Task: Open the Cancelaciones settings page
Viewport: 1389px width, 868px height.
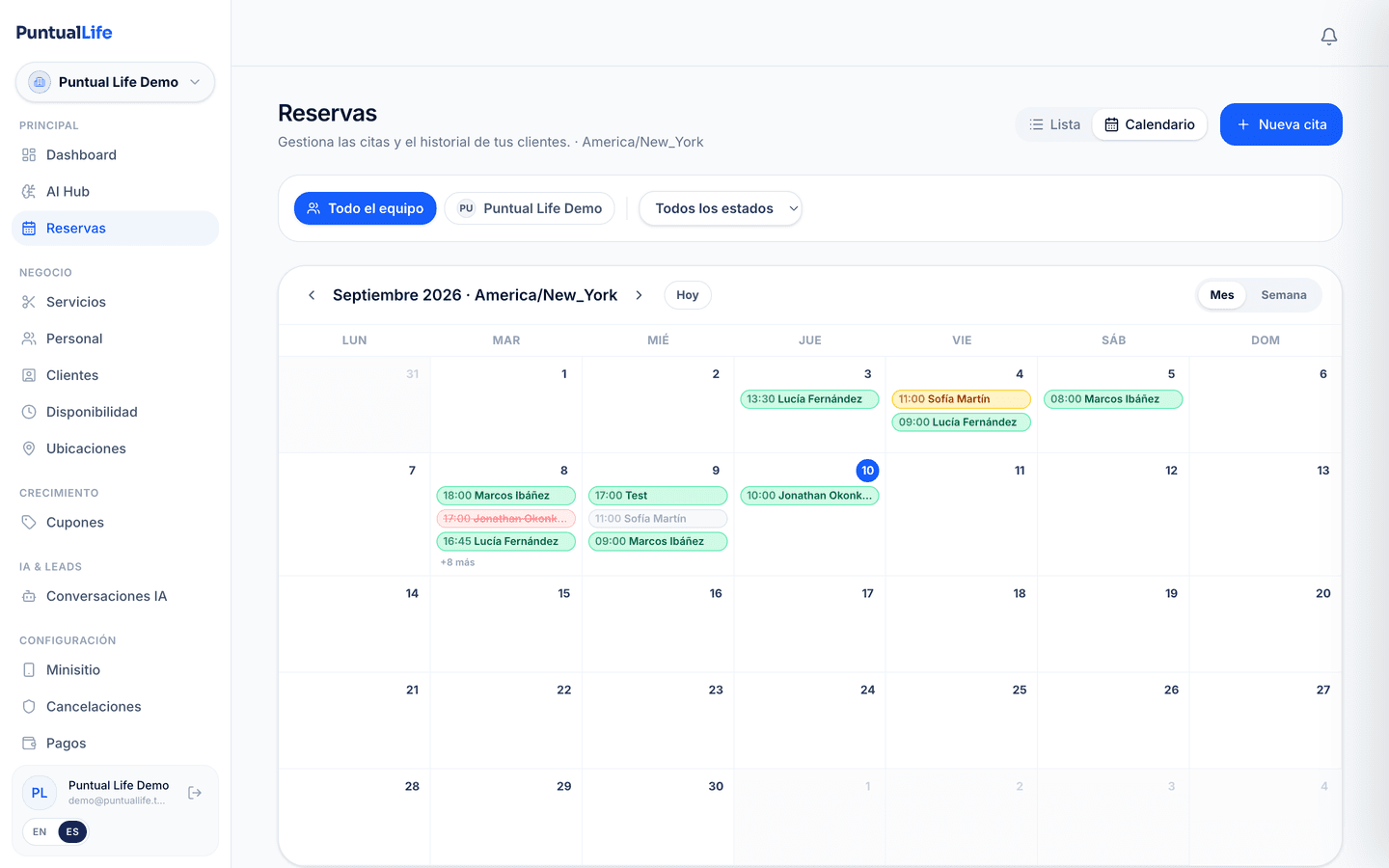Action: 115,707
